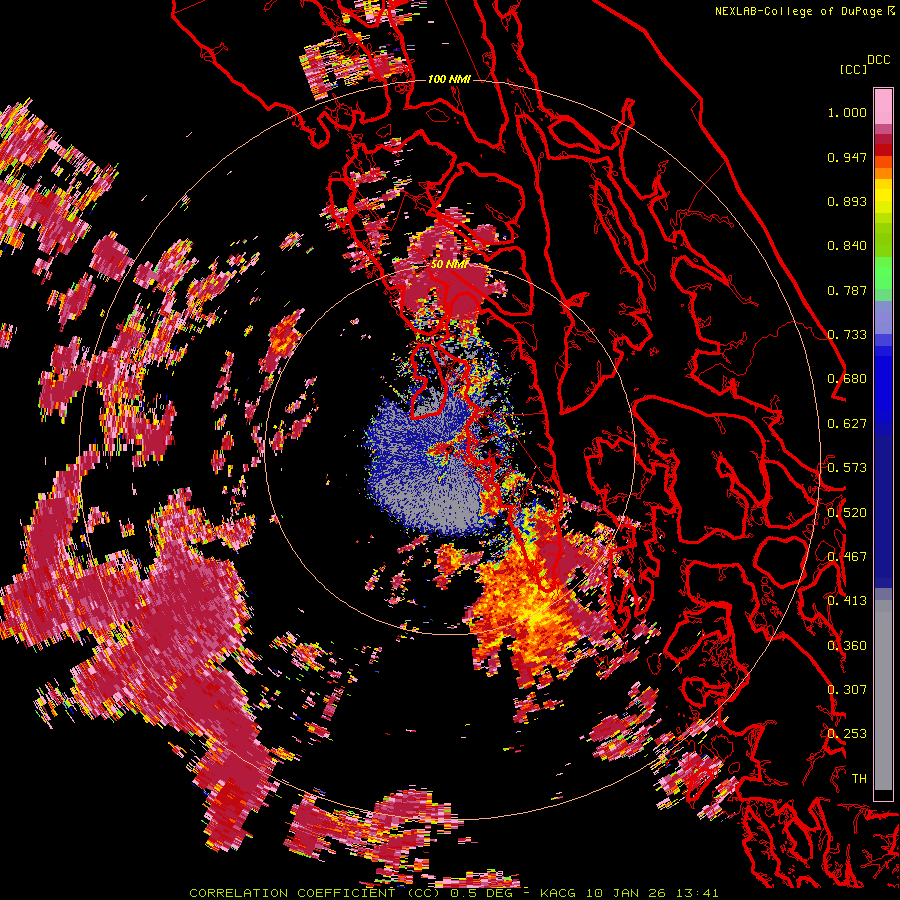Click the 0.573 scale value
The image size is (900, 900).
tap(847, 468)
